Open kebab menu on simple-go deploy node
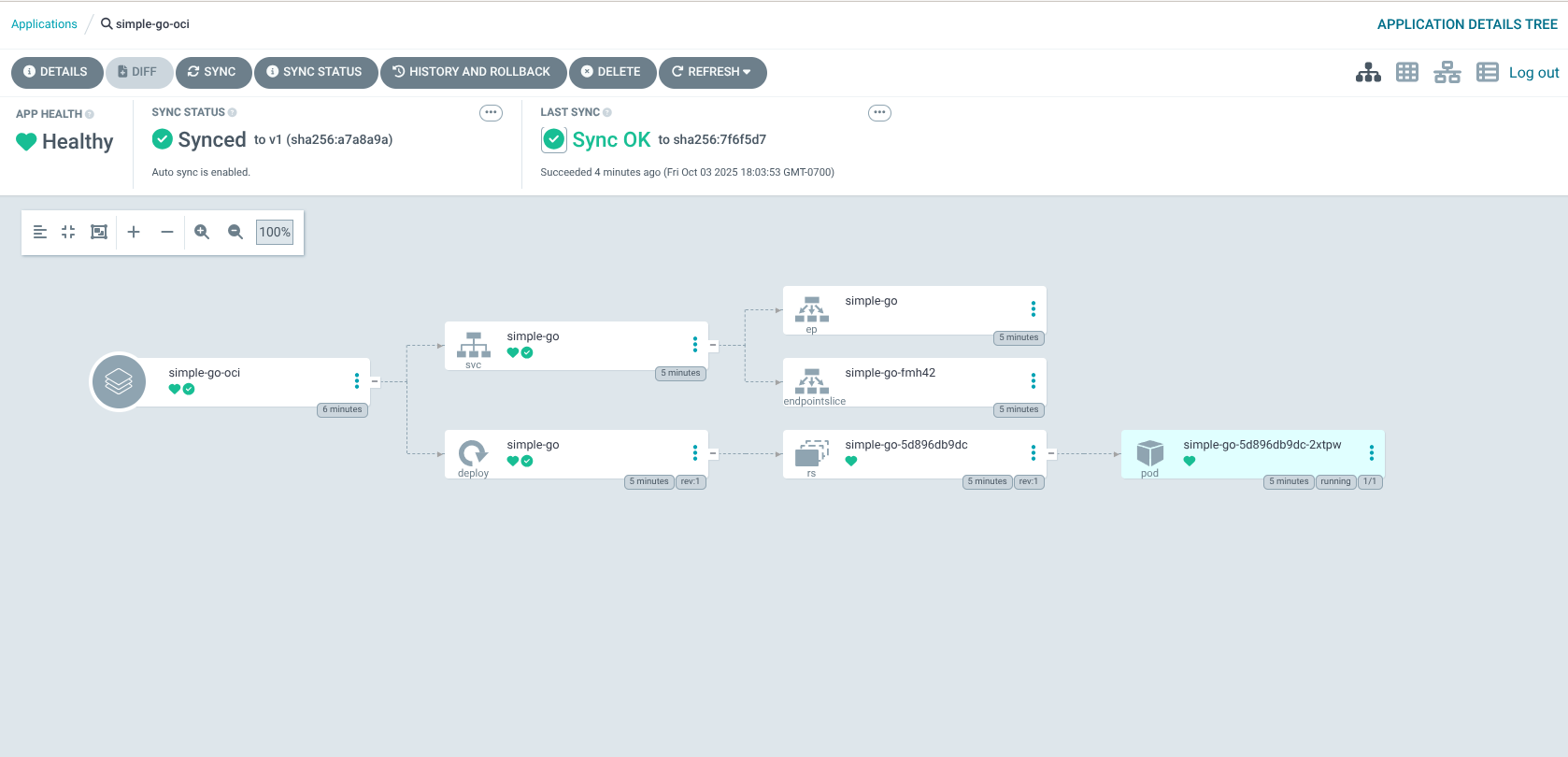The height and width of the screenshot is (757, 1568). click(694, 453)
